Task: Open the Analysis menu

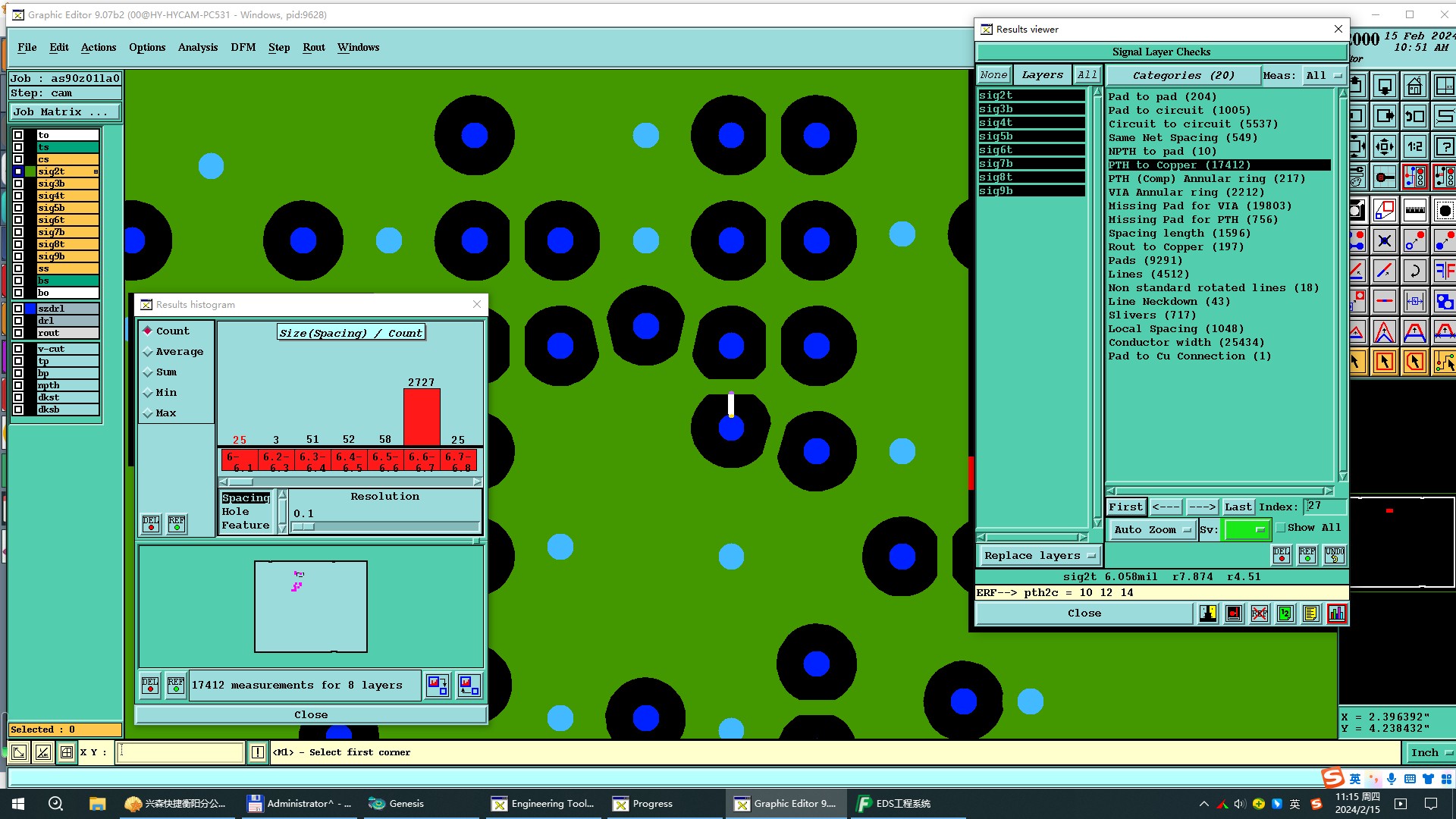Action: pos(197,47)
